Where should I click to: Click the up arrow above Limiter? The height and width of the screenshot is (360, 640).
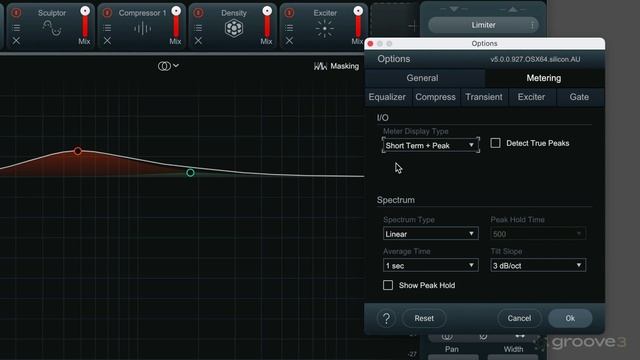(x=513, y=9)
